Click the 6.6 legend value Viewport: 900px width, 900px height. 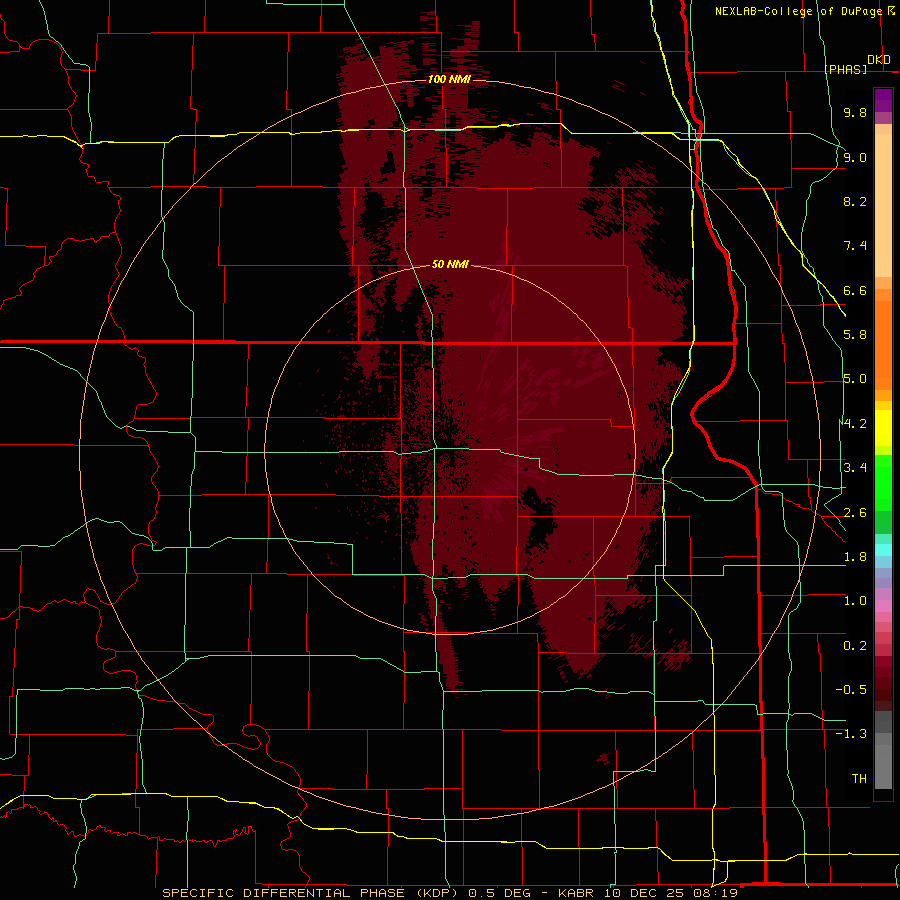pos(855,290)
